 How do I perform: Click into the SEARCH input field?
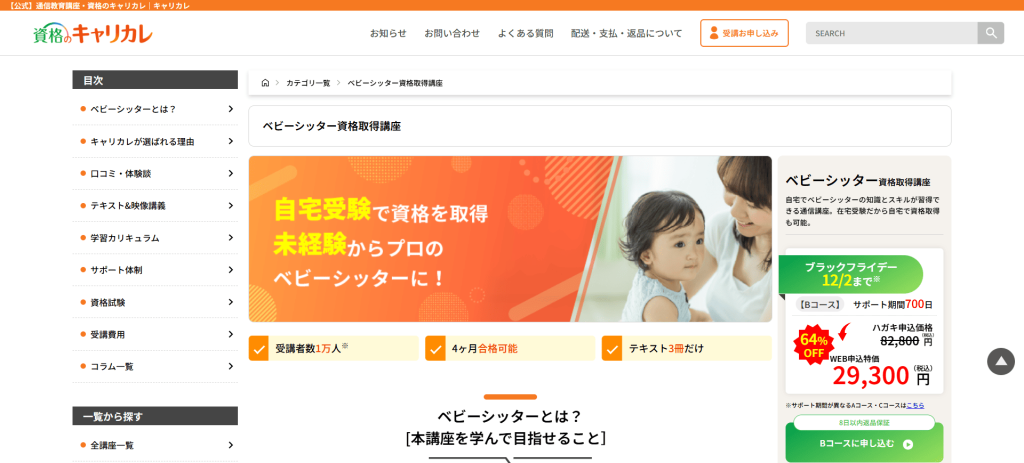[891, 33]
